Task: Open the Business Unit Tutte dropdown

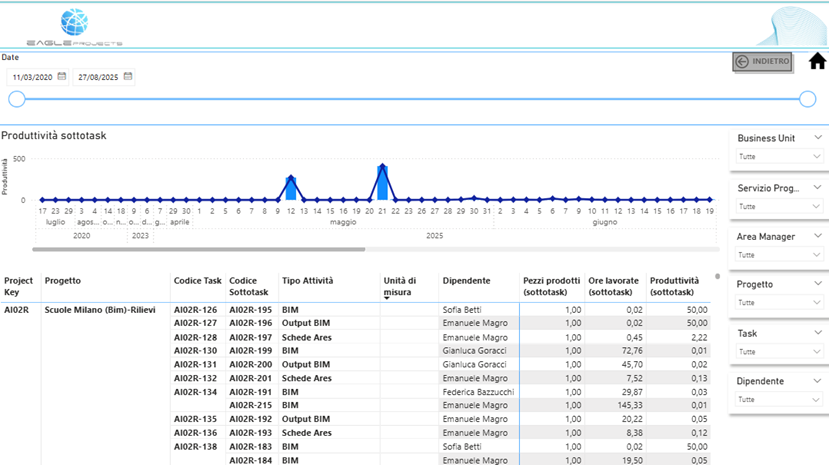Action: (x=780, y=157)
